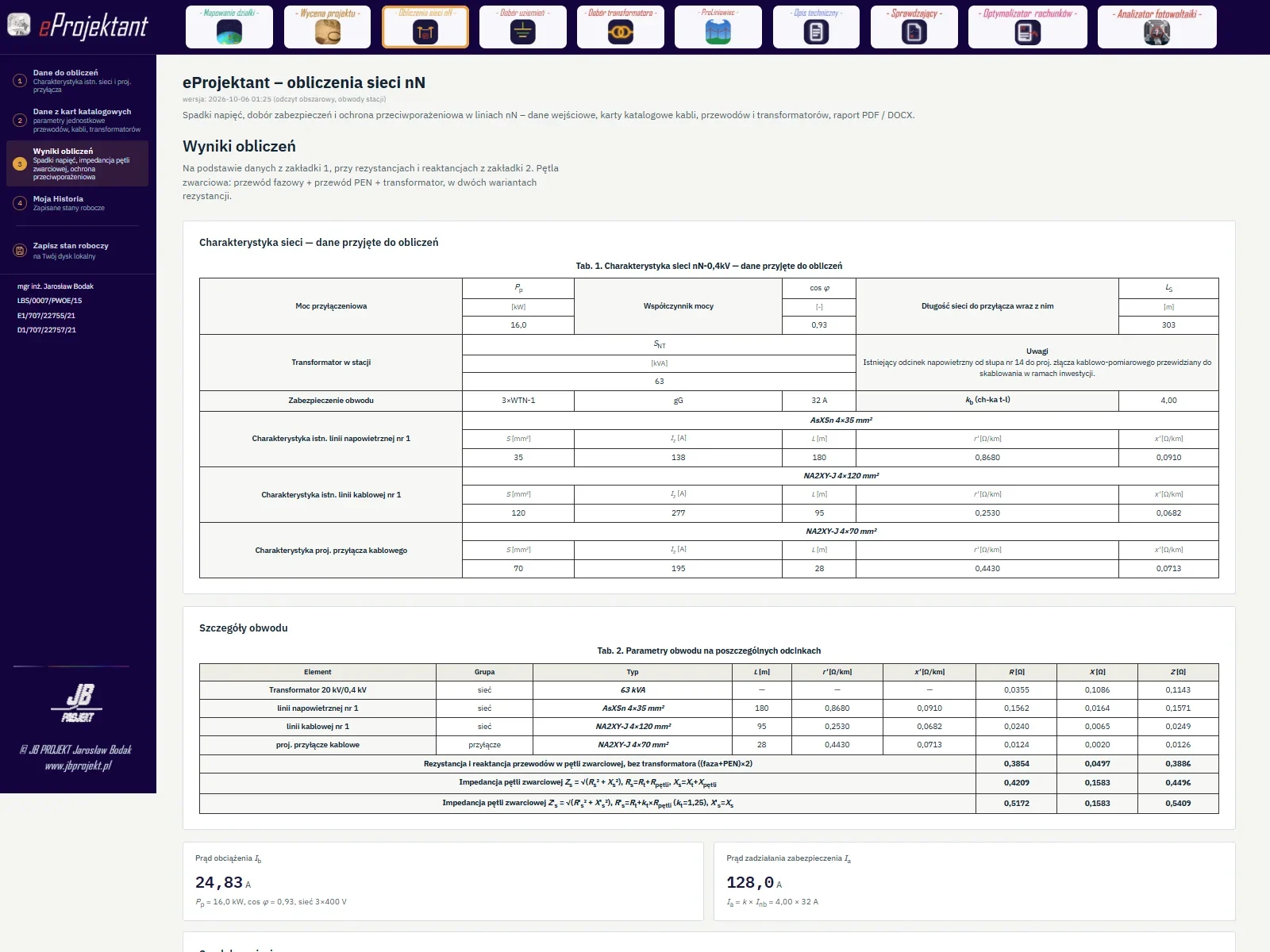Open the Wycena projektu module
The image size is (1270, 952).
tap(327, 27)
